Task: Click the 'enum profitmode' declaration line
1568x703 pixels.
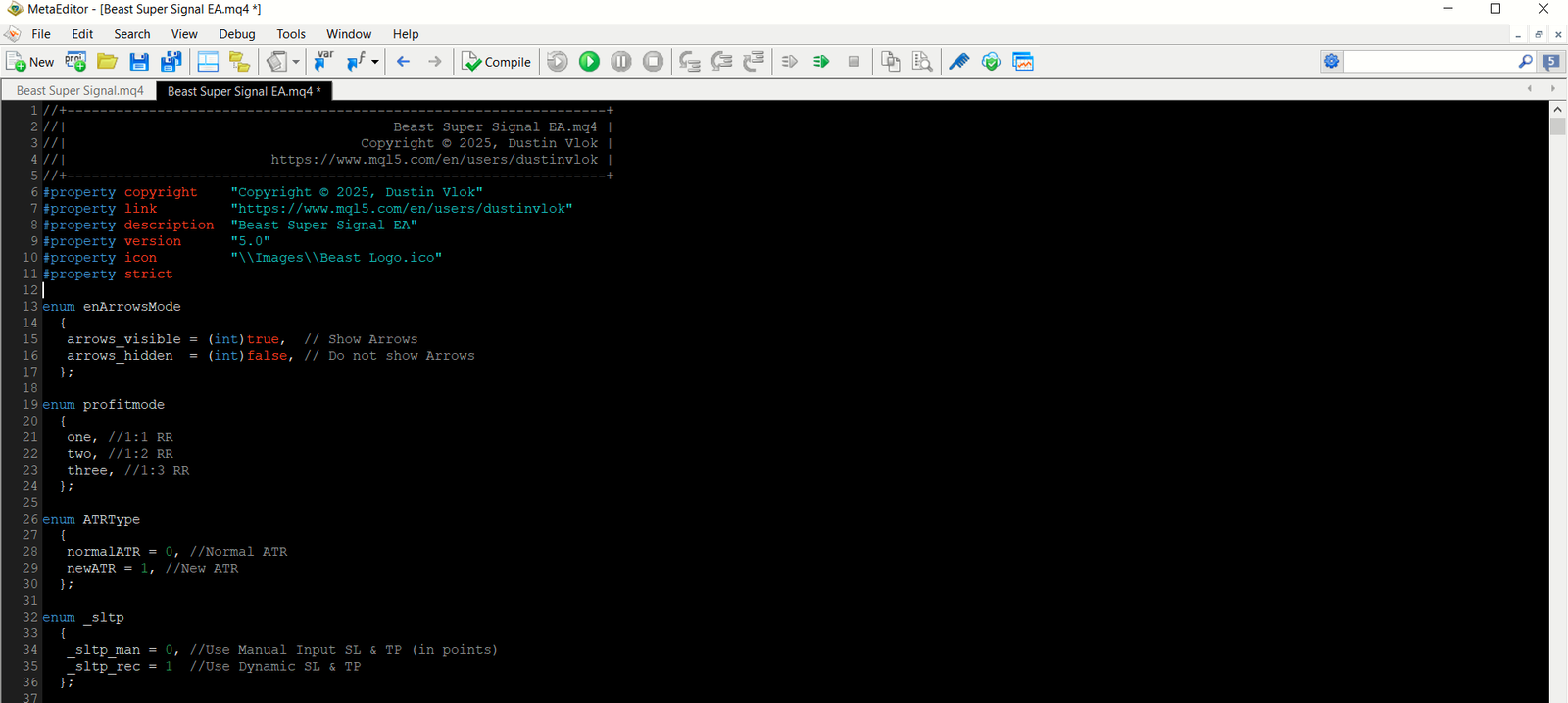Action: pyautogui.click(x=104, y=405)
